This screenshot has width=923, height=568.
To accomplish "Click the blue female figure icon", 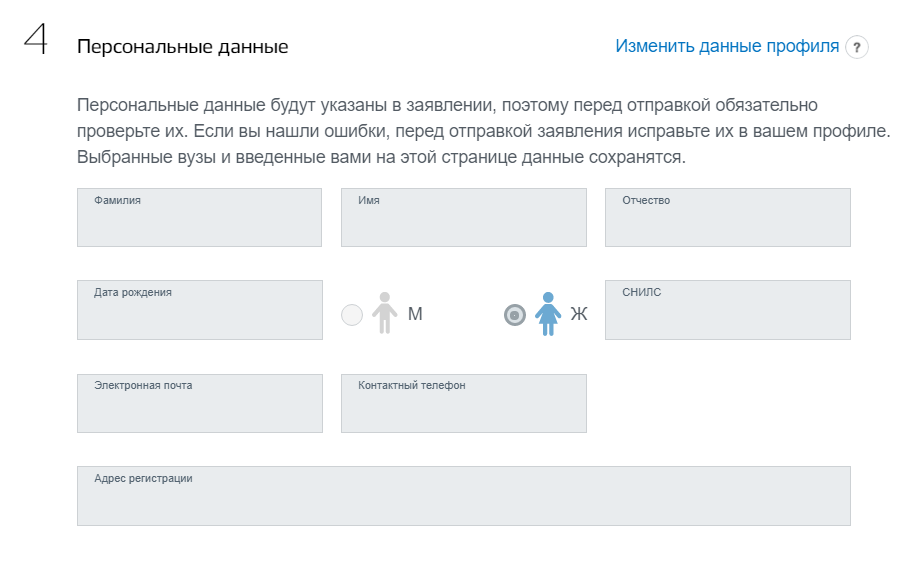I will point(548,314).
